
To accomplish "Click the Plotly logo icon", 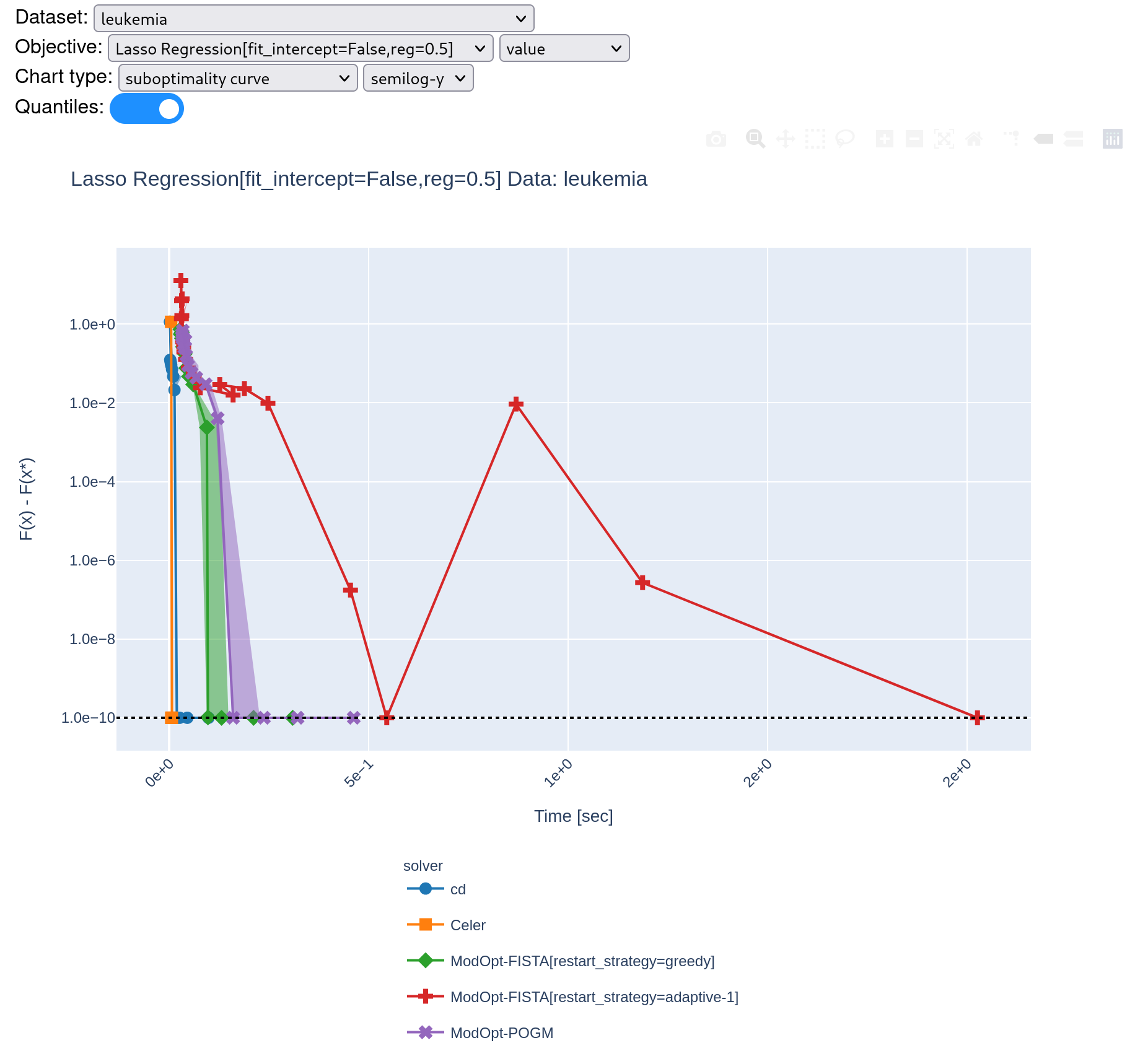I will click(x=1112, y=139).
